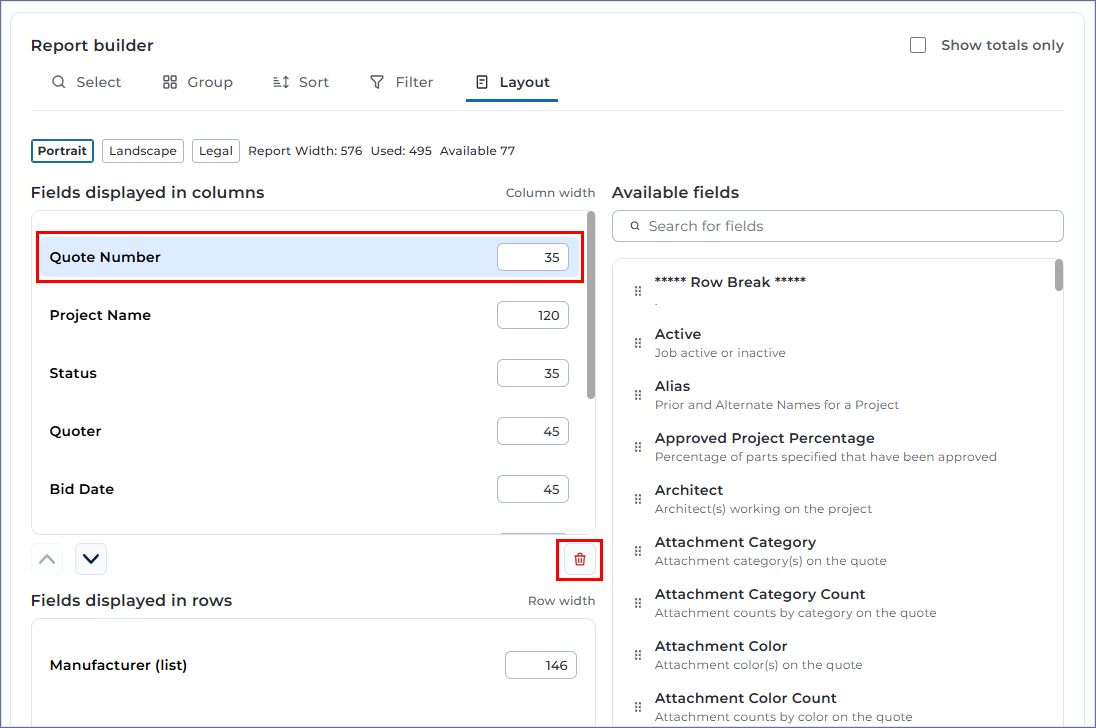Enable Show totals only checkbox
Image resolution: width=1096 pixels, height=728 pixels.
918,45
